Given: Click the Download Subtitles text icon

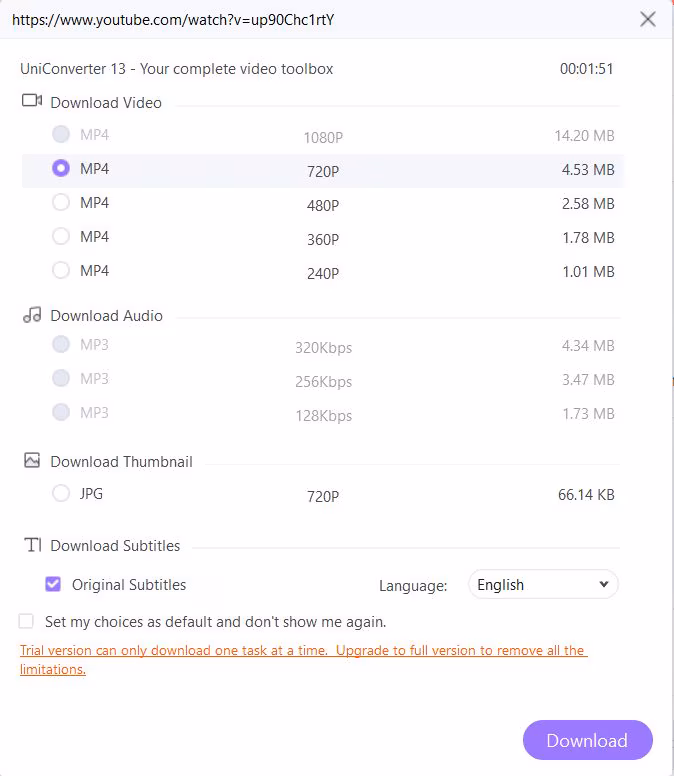Looking at the screenshot, I should [33, 545].
